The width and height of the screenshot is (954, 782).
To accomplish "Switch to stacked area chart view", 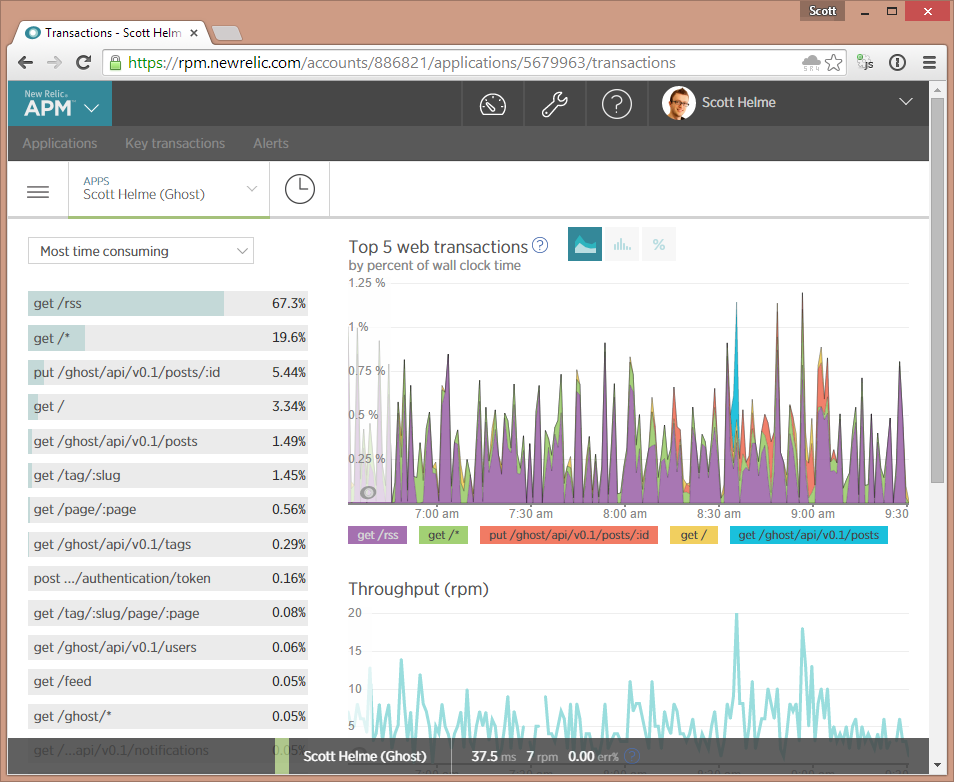I will point(585,244).
